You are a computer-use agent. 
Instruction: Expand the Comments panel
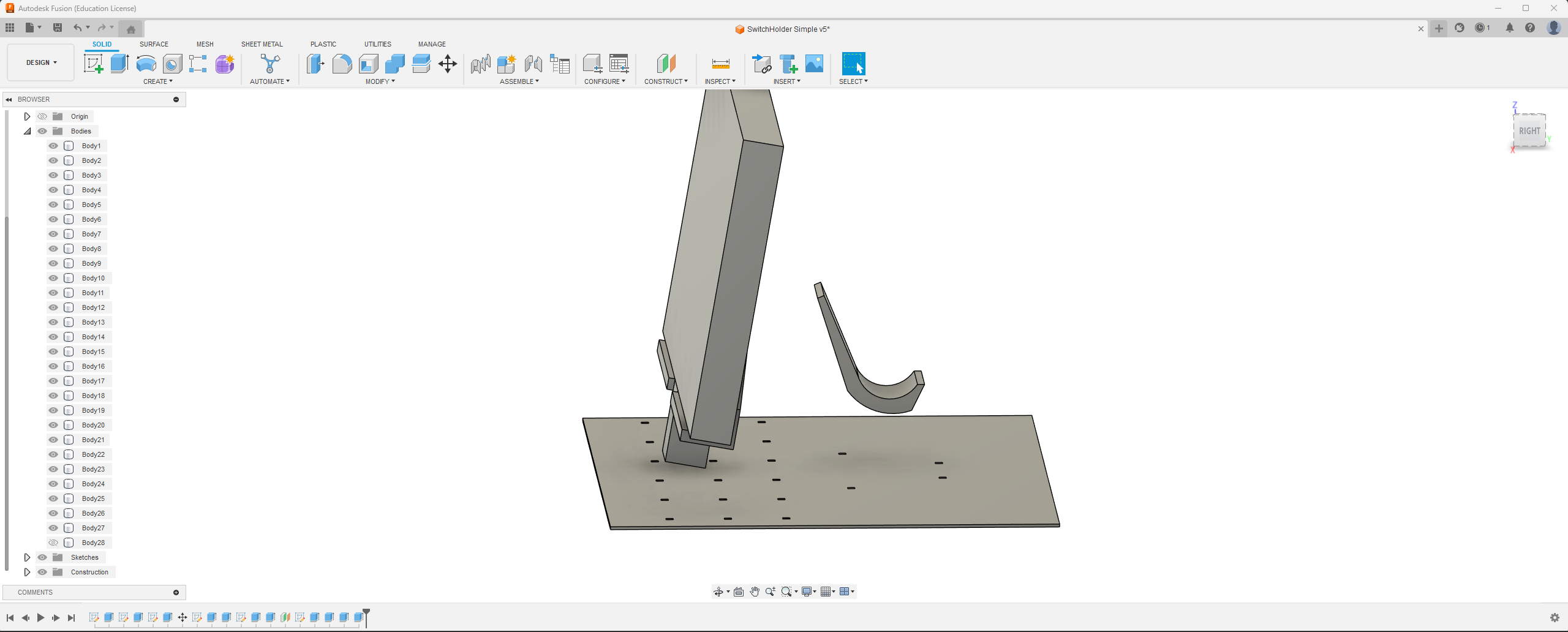point(176,592)
